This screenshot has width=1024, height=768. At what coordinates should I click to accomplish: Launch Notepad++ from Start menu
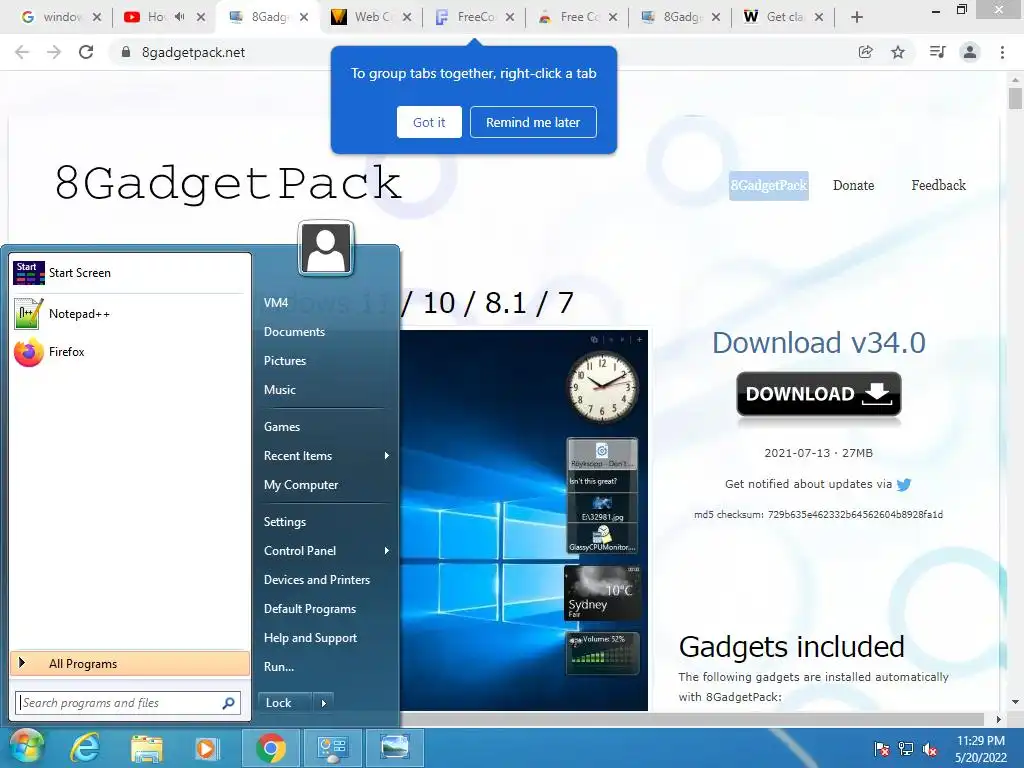[x=130, y=314]
